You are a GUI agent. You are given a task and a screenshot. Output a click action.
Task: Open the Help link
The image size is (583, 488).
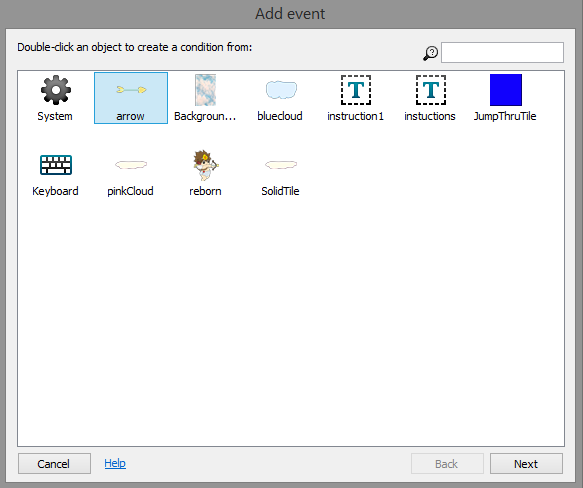coord(115,463)
